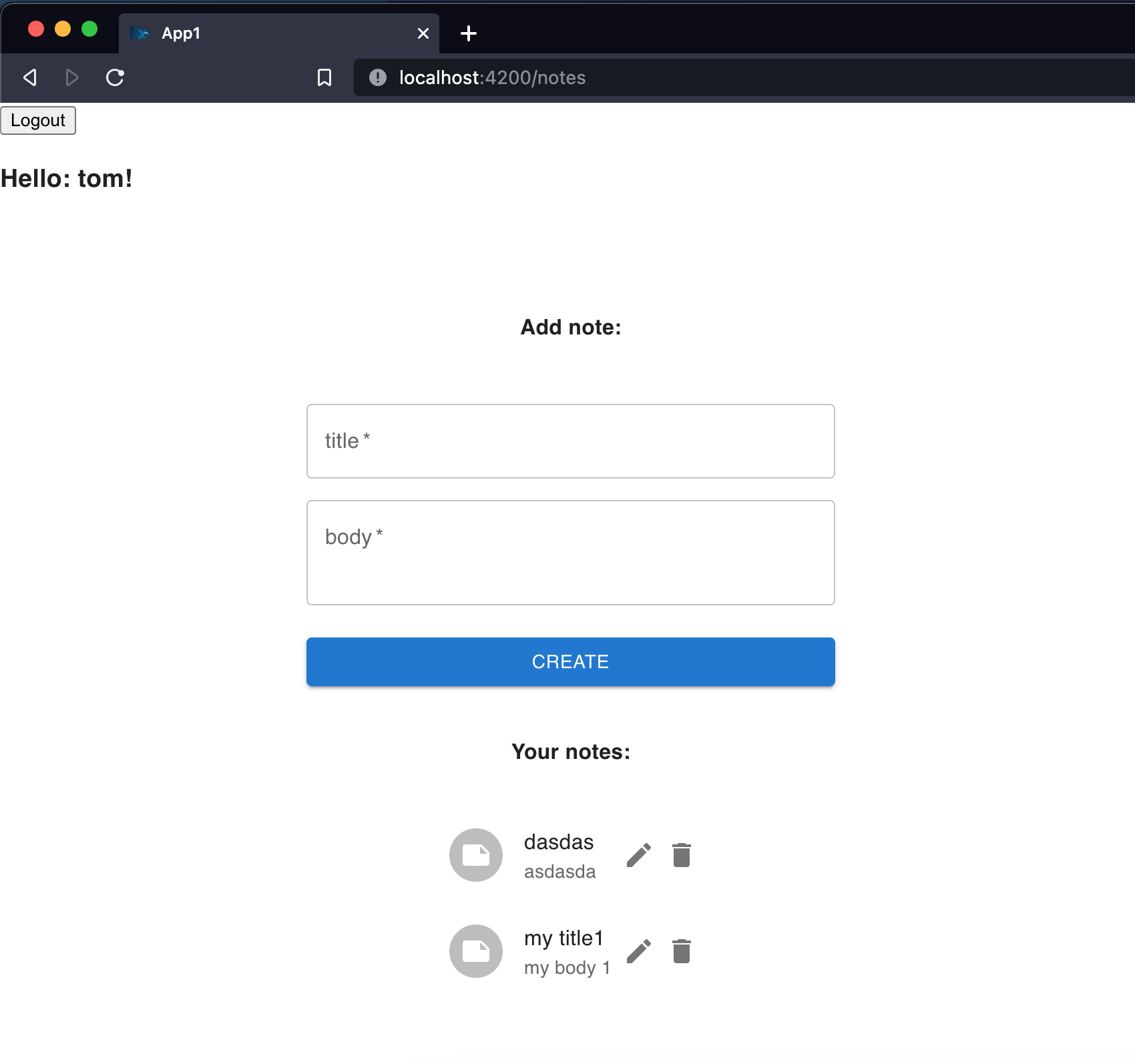View site security info icon
This screenshot has height=1064, width=1135.
[378, 77]
